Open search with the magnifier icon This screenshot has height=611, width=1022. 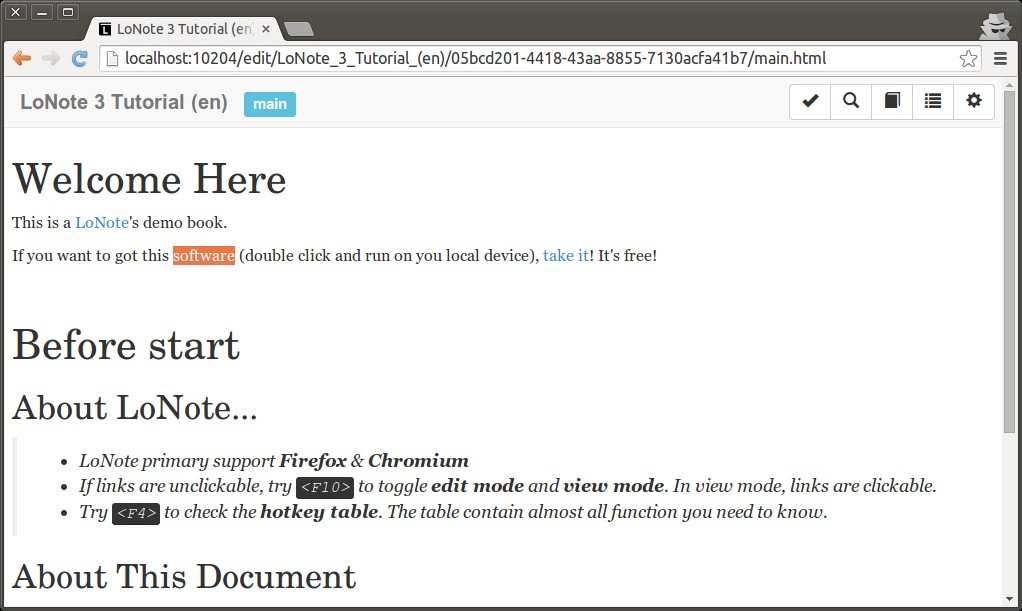coord(851,101)
